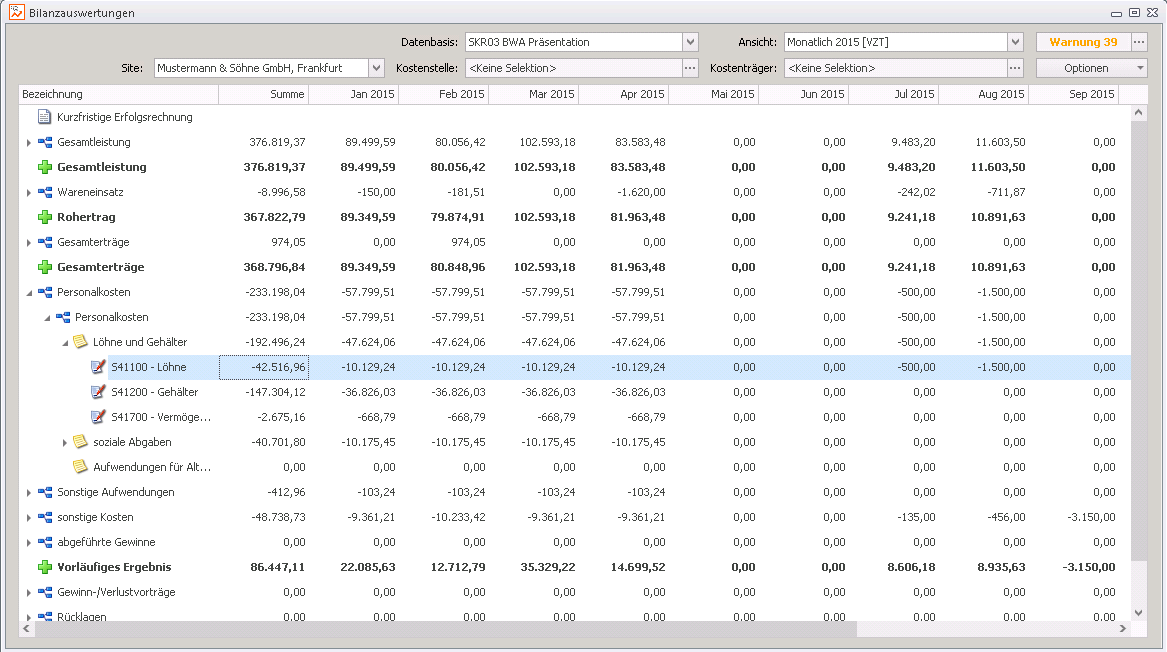
Task: Click the Bilanzauswertungen window icon in title bar
Action: [17, 13]
